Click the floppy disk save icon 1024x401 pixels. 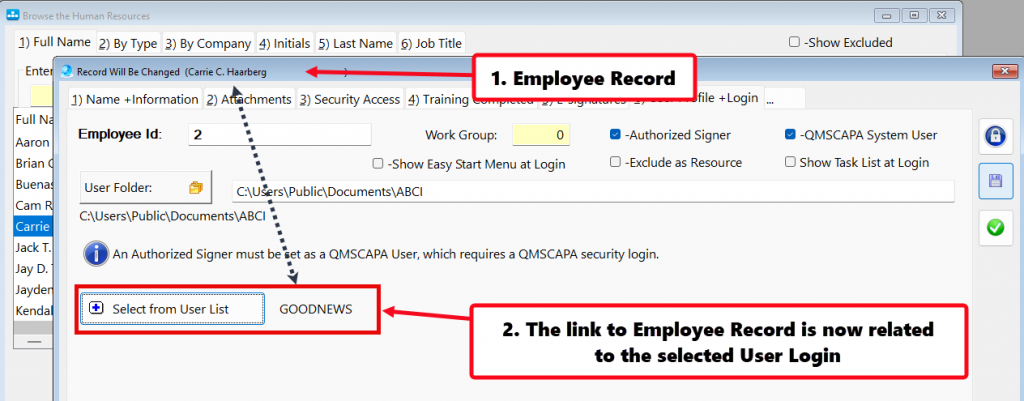[x=994, y=182]
